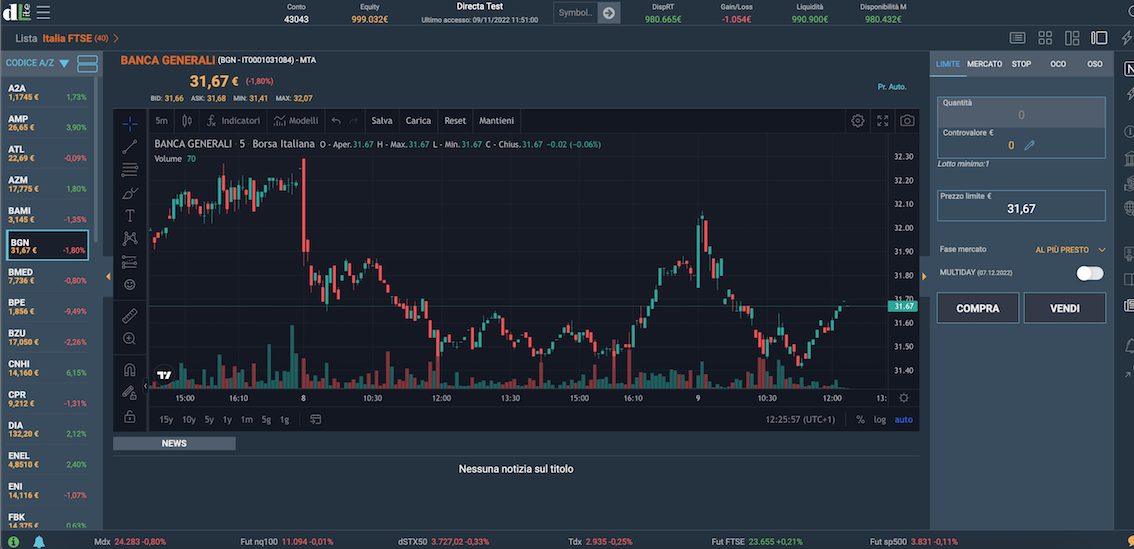Click into the Quantità field
This screenshot has width=1134, height=549.
[1021, 114]
